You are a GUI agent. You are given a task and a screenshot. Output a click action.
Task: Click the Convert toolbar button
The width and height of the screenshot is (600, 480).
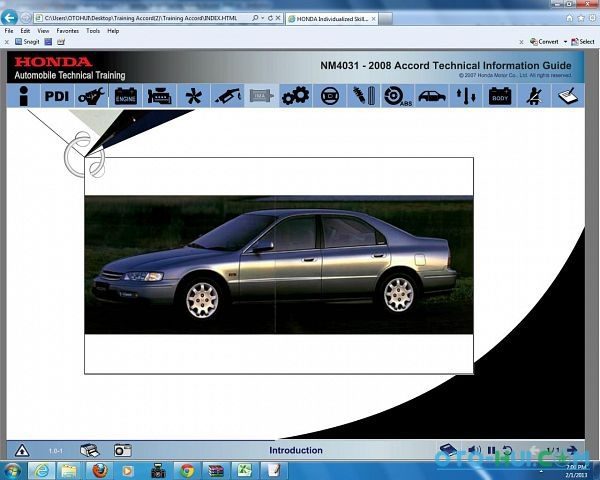coord(544,42)
